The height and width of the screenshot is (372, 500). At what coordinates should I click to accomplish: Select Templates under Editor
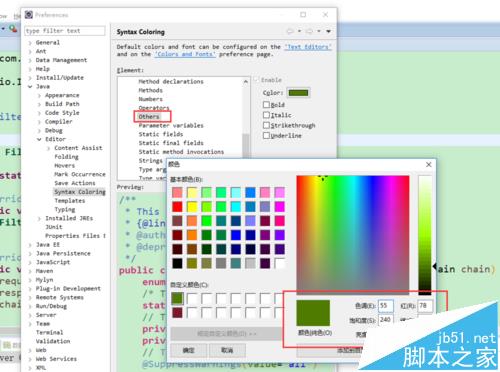coord(70,201)
